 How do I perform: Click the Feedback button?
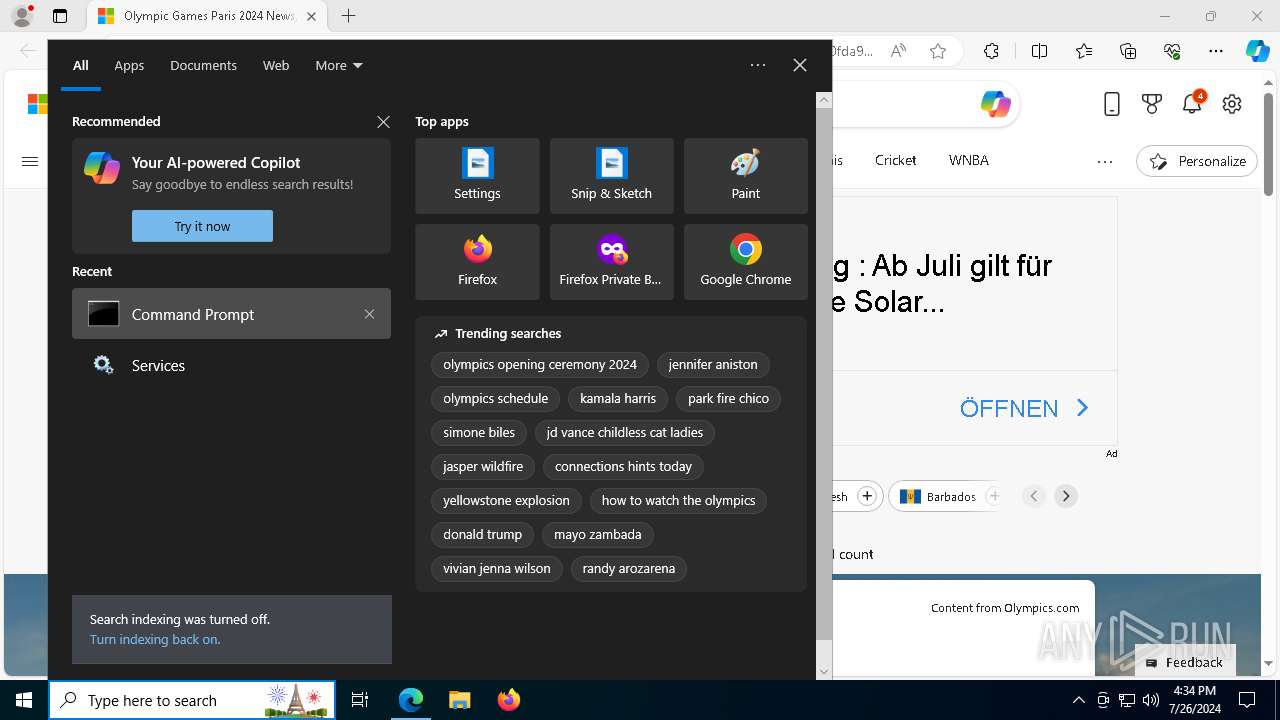(x=1185, y=662)
